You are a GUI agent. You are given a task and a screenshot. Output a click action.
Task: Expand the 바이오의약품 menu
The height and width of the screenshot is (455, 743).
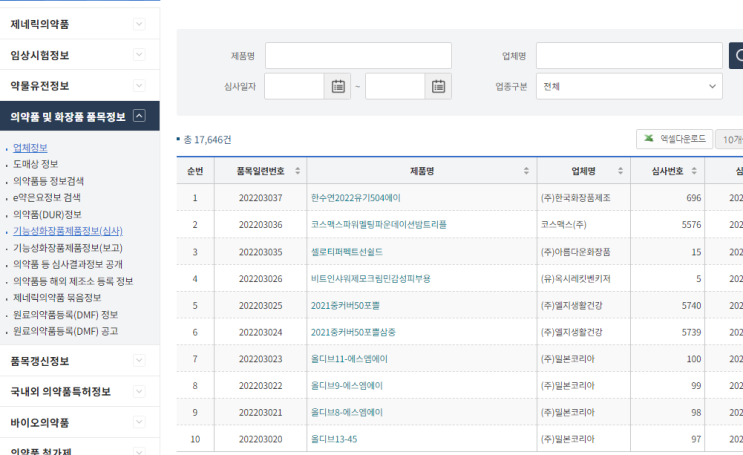click(139, 422)
